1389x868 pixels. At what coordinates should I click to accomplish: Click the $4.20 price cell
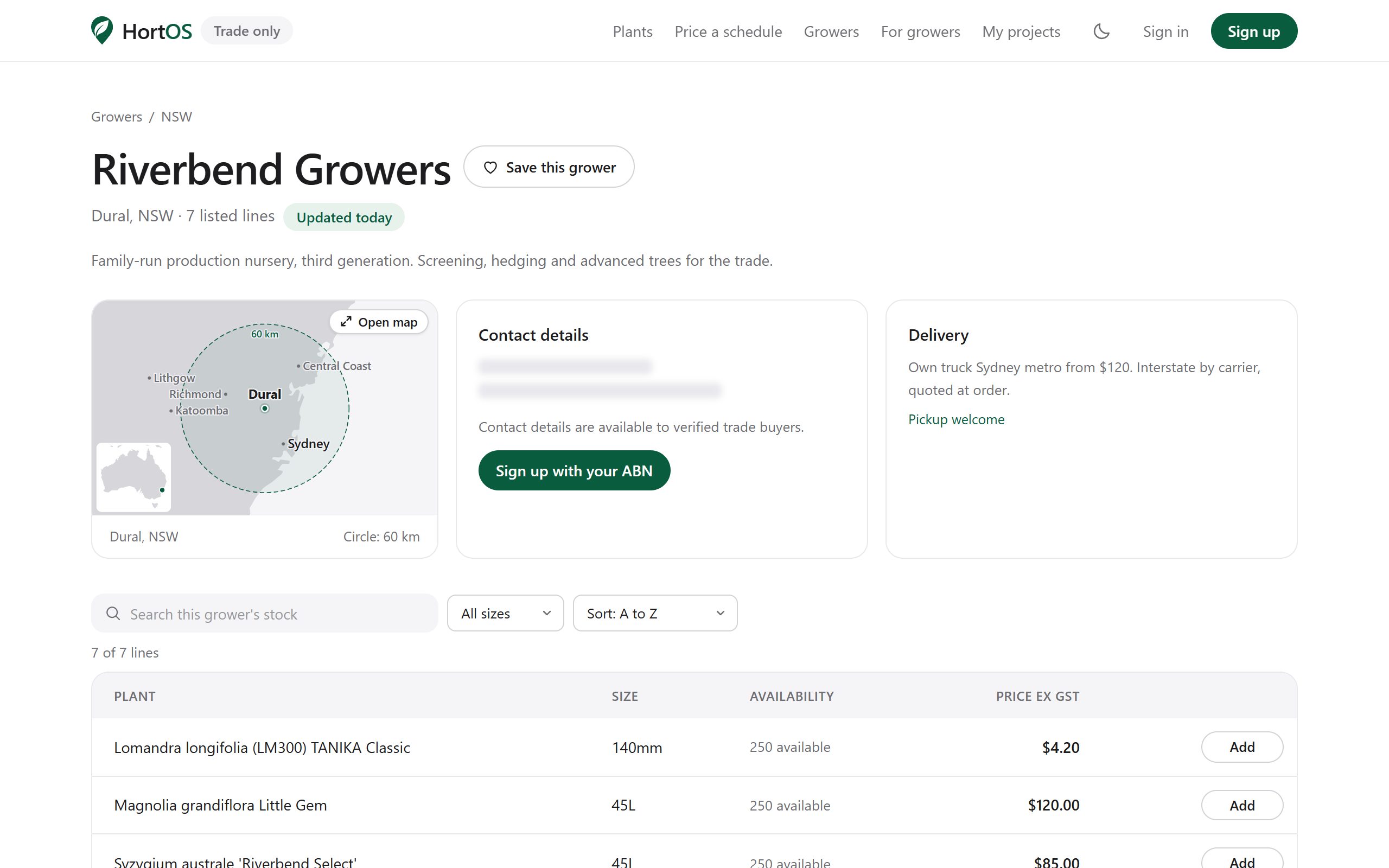coord(1061,748)
